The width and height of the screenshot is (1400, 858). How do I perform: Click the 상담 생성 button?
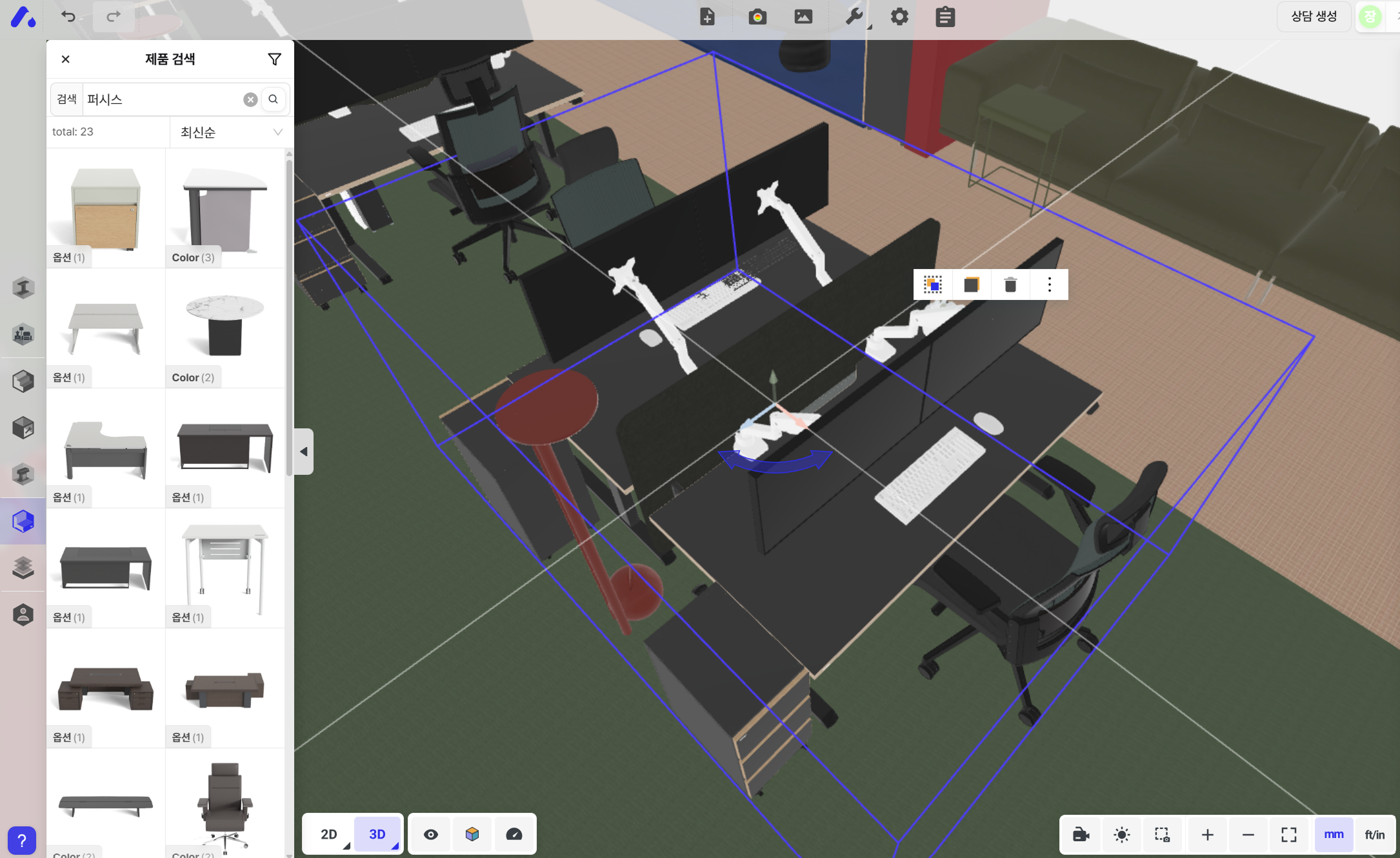(1314, 17)
